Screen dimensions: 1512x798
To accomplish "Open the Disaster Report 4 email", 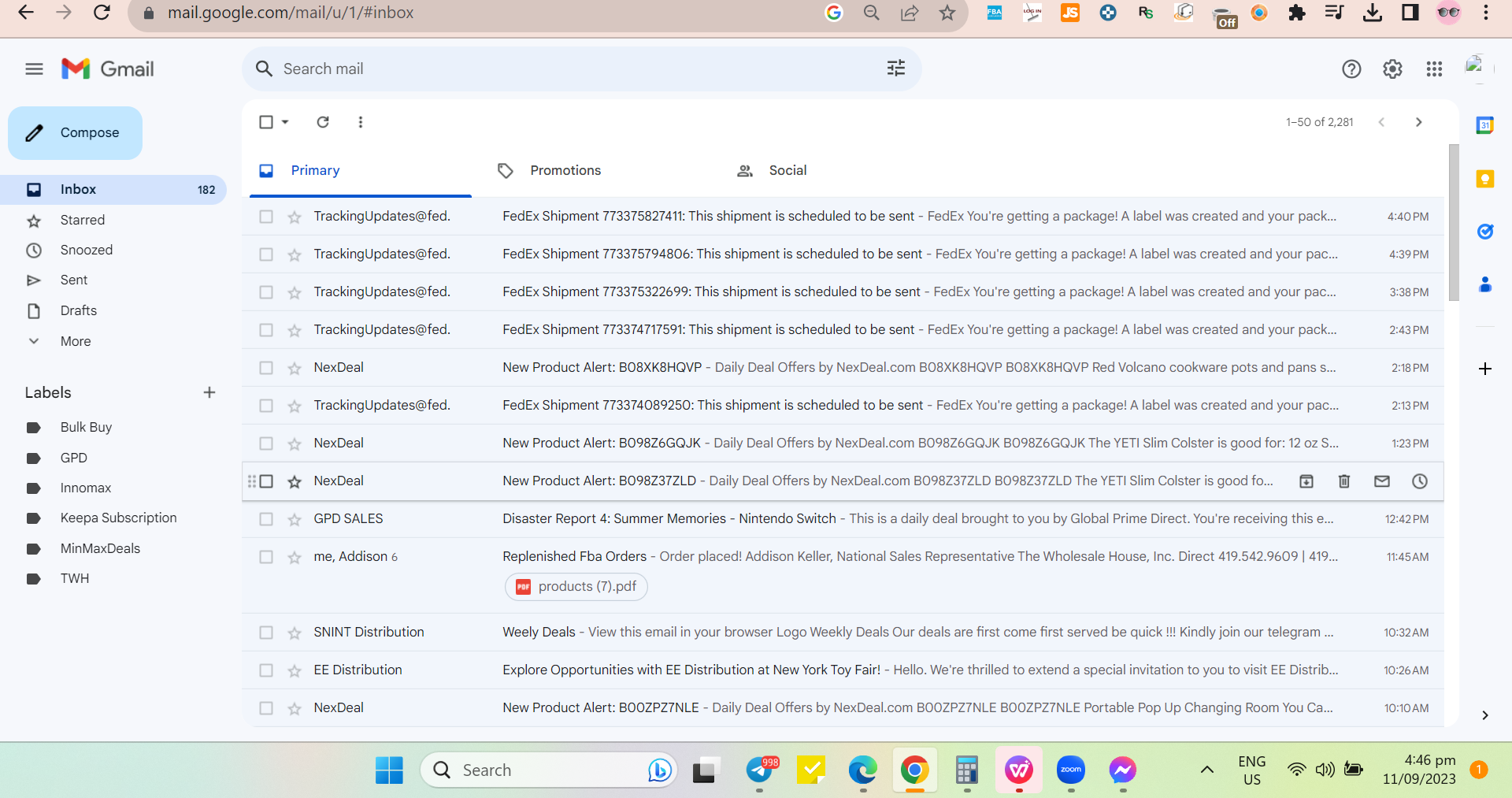I will click(843, 519).
